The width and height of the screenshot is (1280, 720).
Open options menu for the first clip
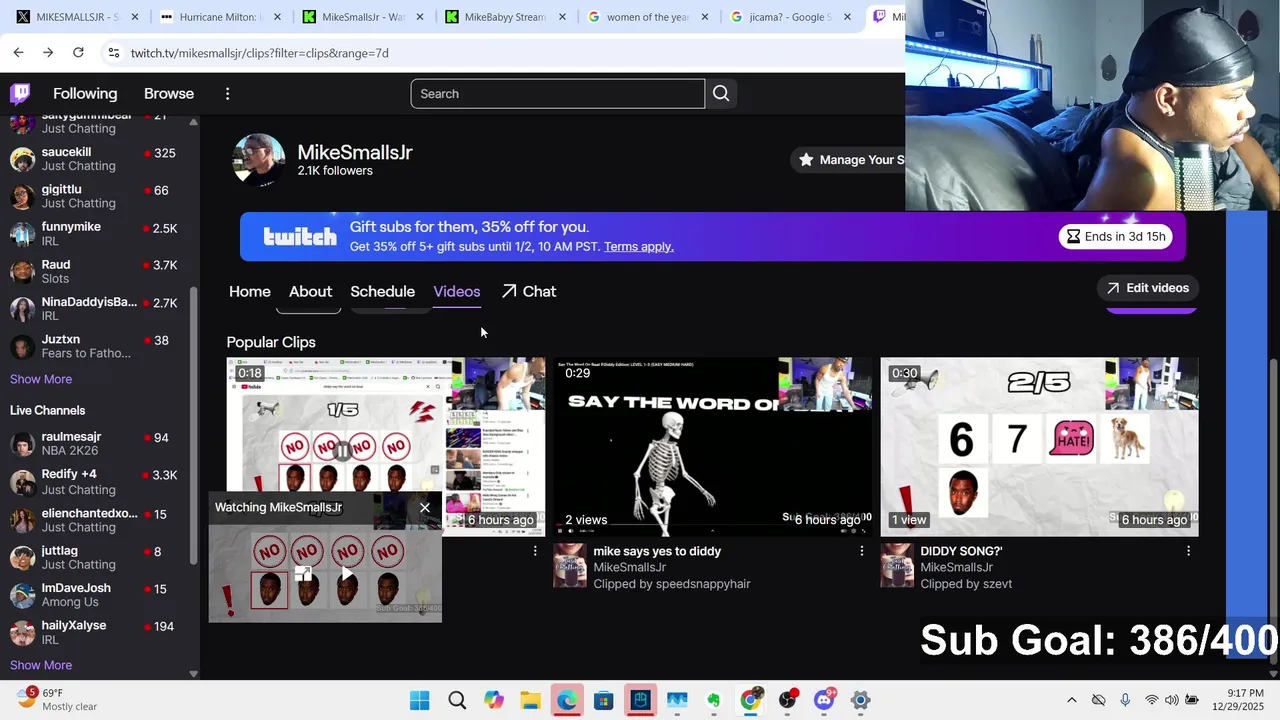535,551
